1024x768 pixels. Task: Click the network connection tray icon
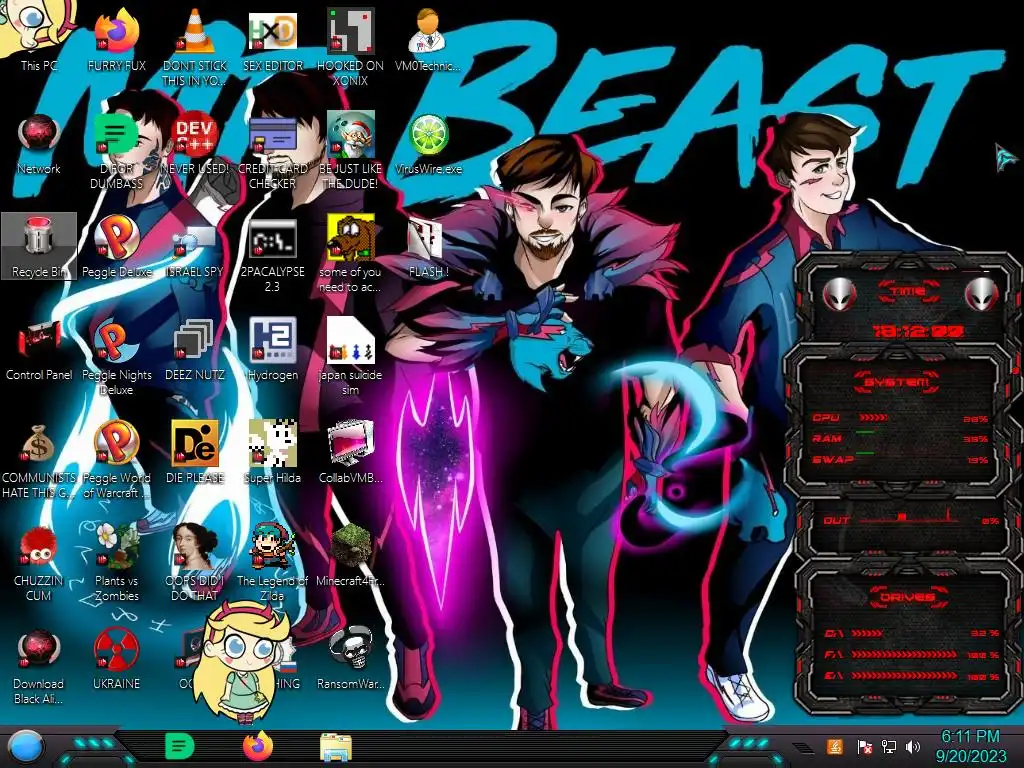tap(889, 746)
